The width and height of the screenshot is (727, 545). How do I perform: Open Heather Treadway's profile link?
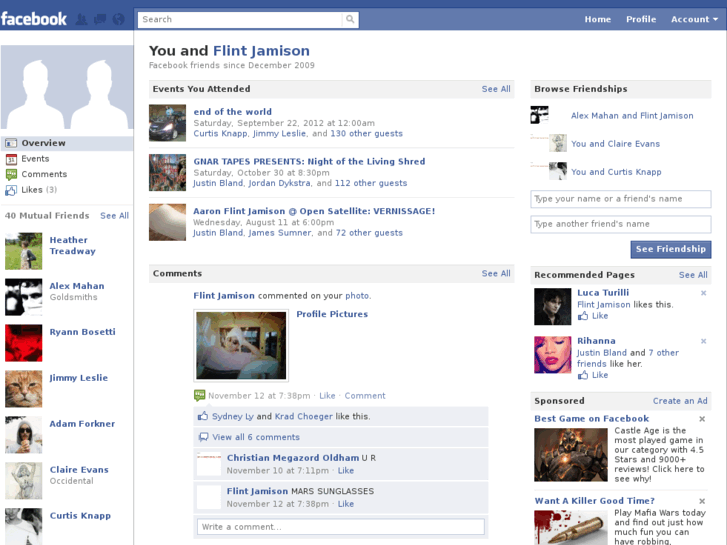click(72, 245)
